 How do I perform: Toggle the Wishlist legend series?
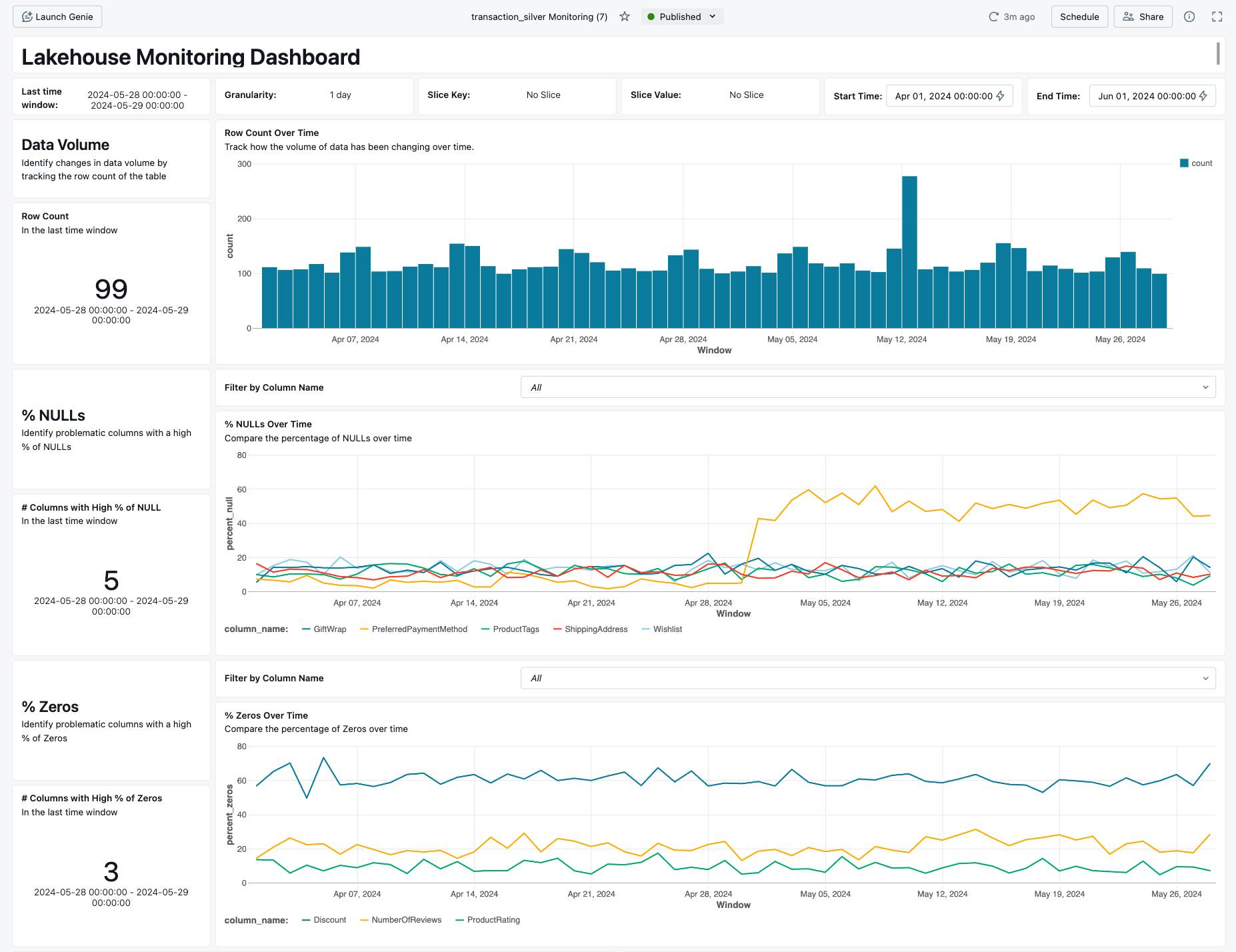662,629
